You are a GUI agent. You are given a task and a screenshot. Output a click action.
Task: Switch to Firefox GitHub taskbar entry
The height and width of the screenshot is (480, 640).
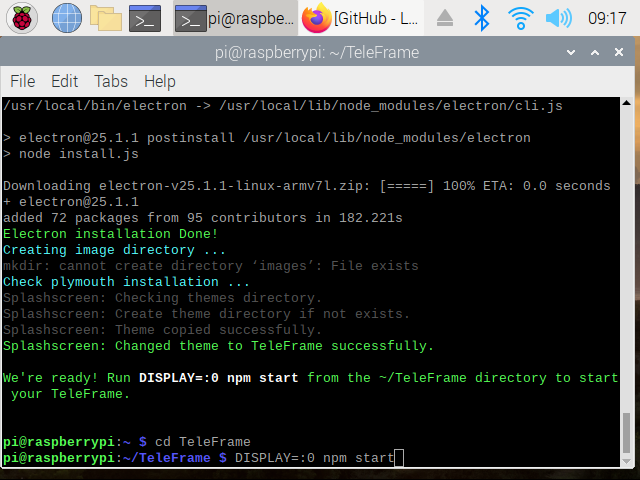361,18
